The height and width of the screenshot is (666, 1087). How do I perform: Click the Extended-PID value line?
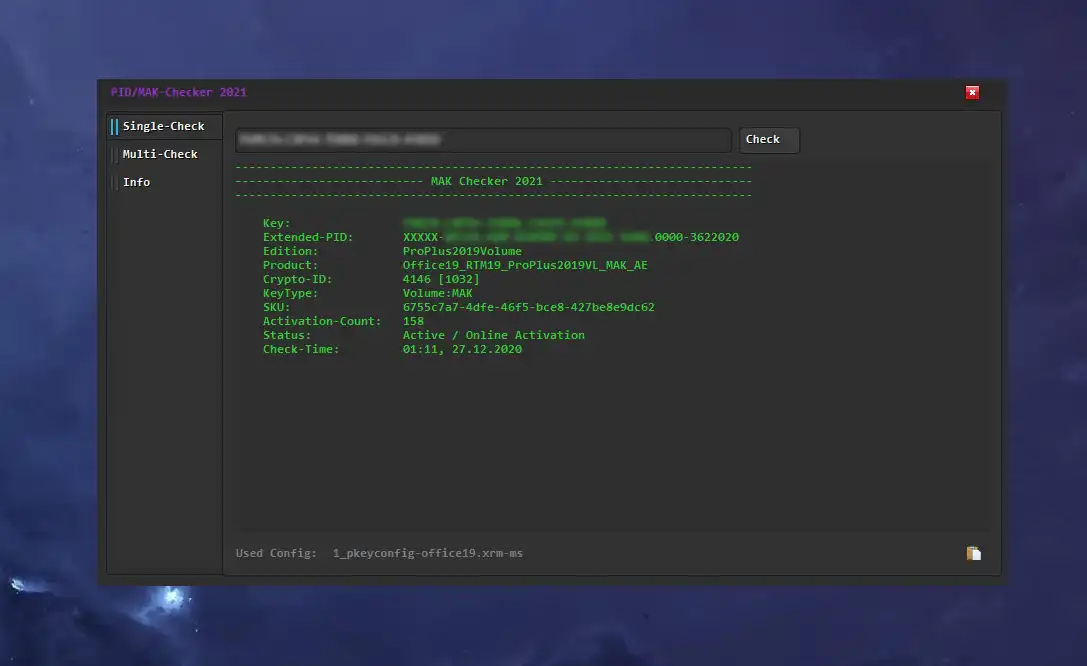[x=571, y=237]
